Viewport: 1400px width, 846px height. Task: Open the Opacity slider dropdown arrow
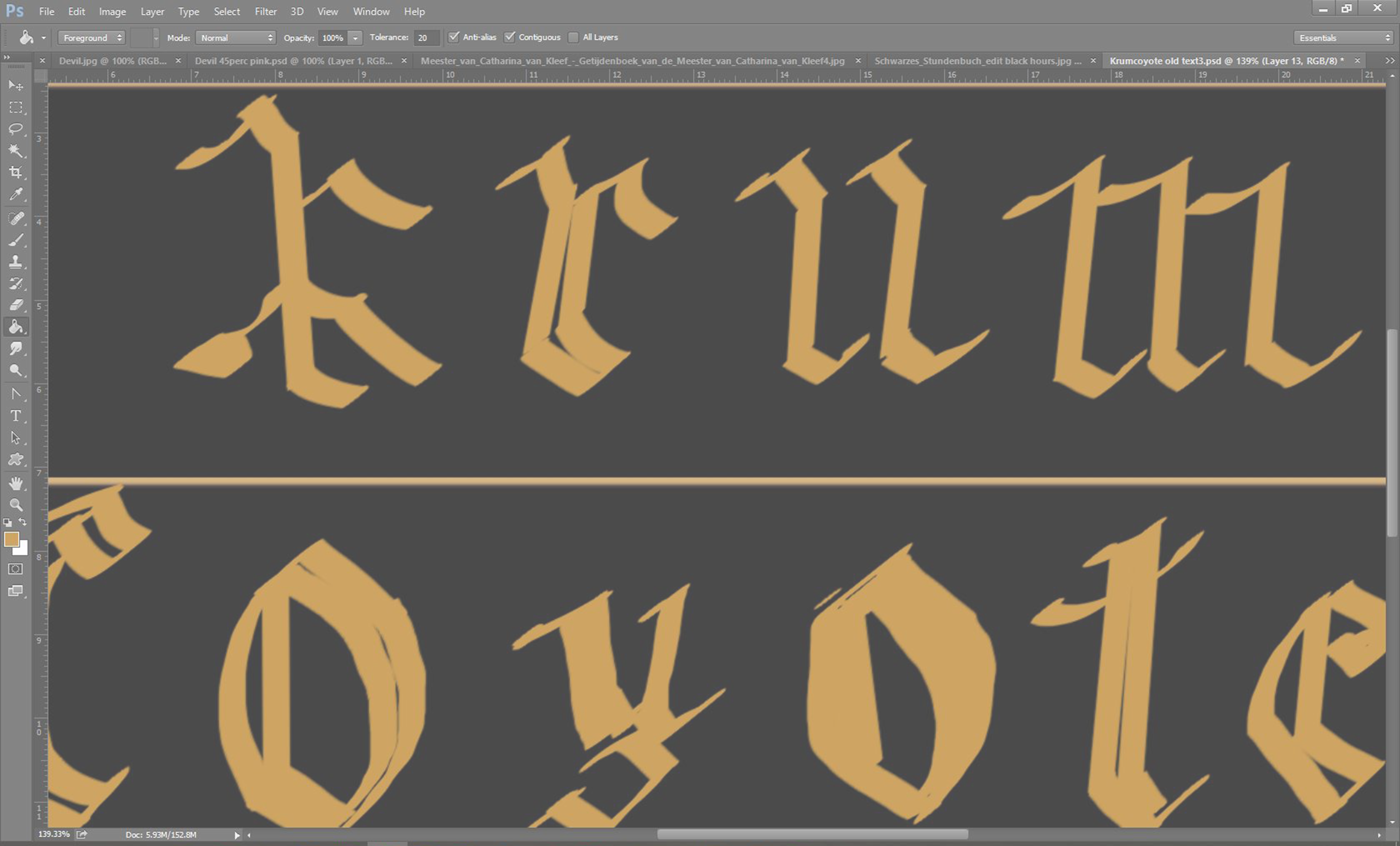point(355,38)
